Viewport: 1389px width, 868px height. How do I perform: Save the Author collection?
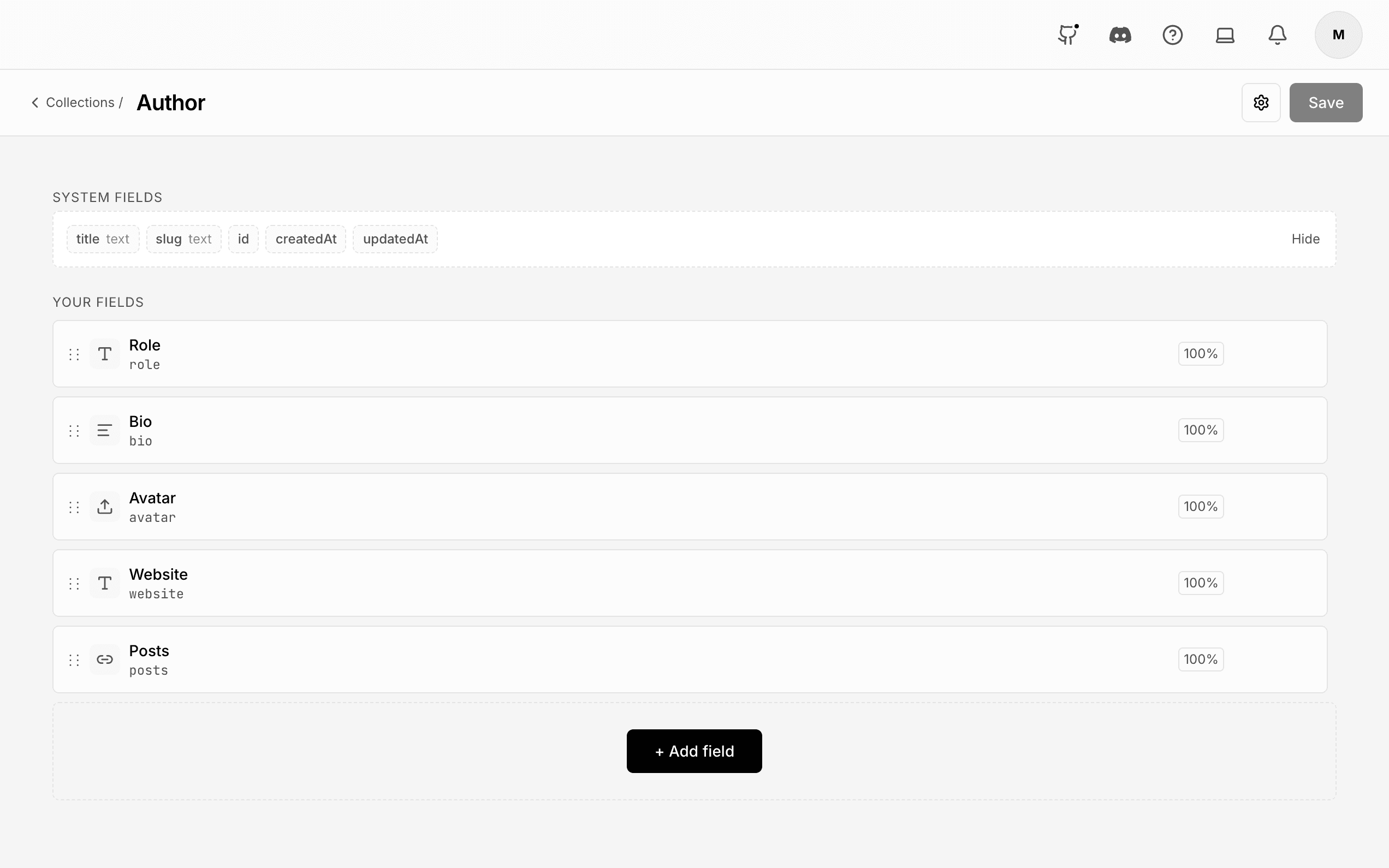pos(1326,103)
